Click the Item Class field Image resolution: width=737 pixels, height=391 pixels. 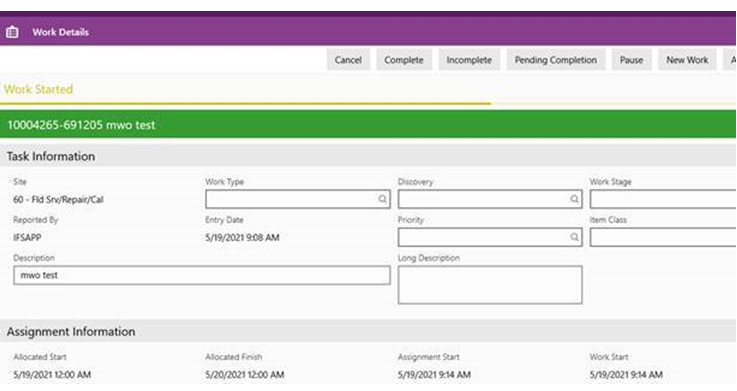pos(663,237)
